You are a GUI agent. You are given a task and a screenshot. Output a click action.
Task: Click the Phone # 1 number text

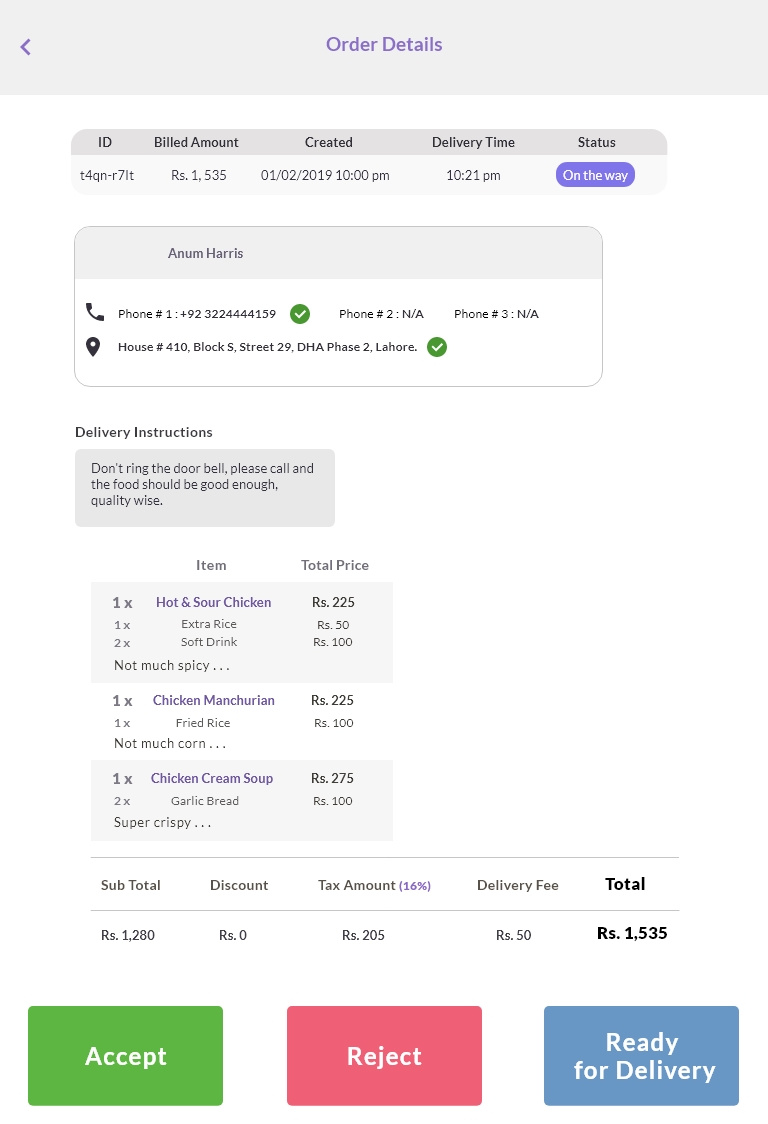[197, 314]
